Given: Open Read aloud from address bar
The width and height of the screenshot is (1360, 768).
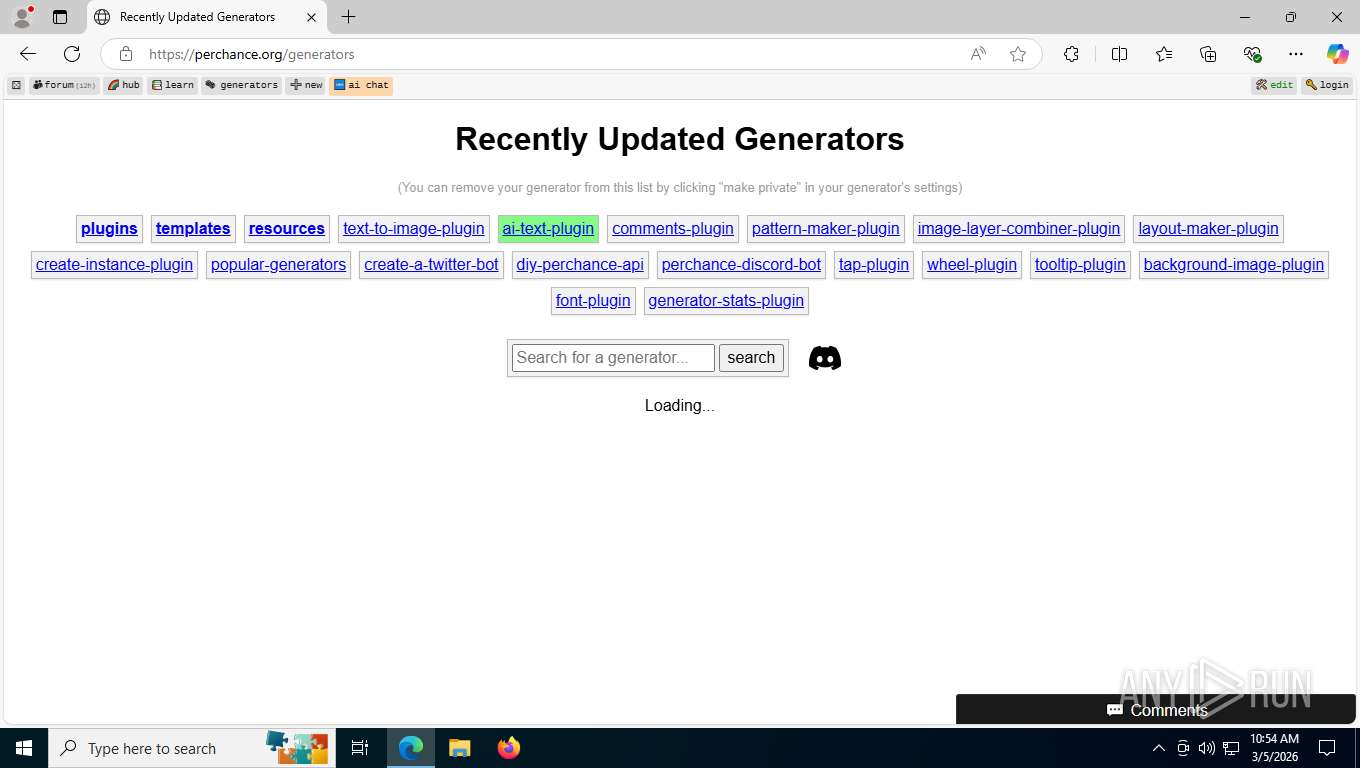Looking at the screenshot, I should (978, 54).
